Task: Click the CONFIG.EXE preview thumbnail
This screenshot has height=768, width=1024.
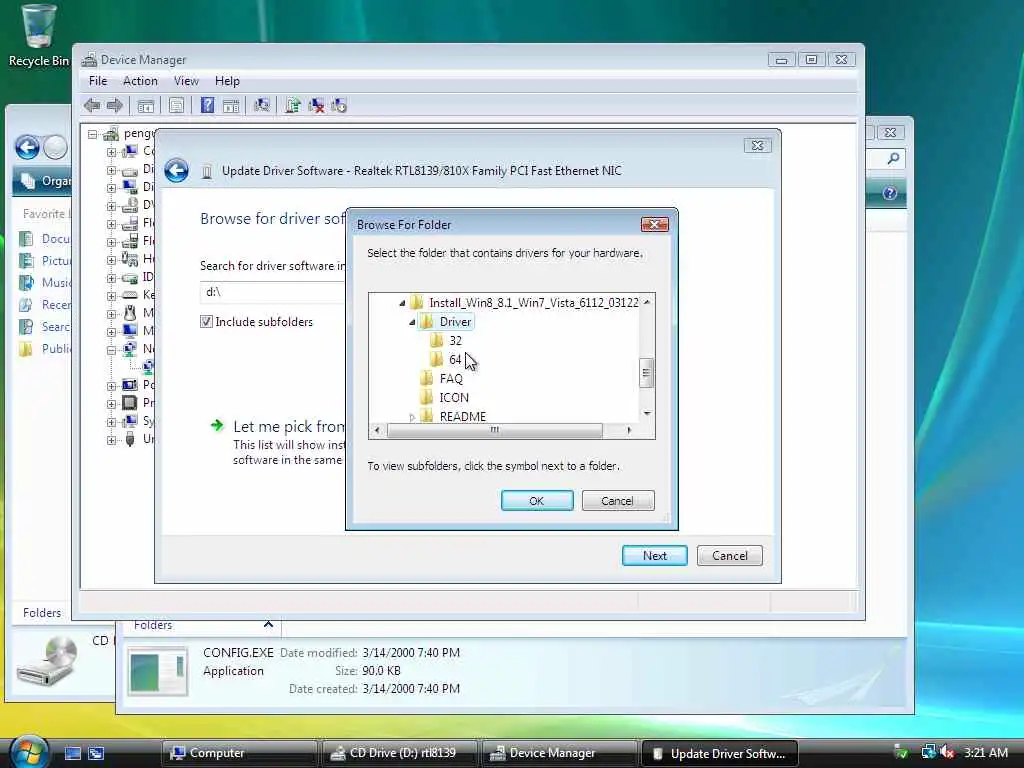Action: click(x=157, y=672)
